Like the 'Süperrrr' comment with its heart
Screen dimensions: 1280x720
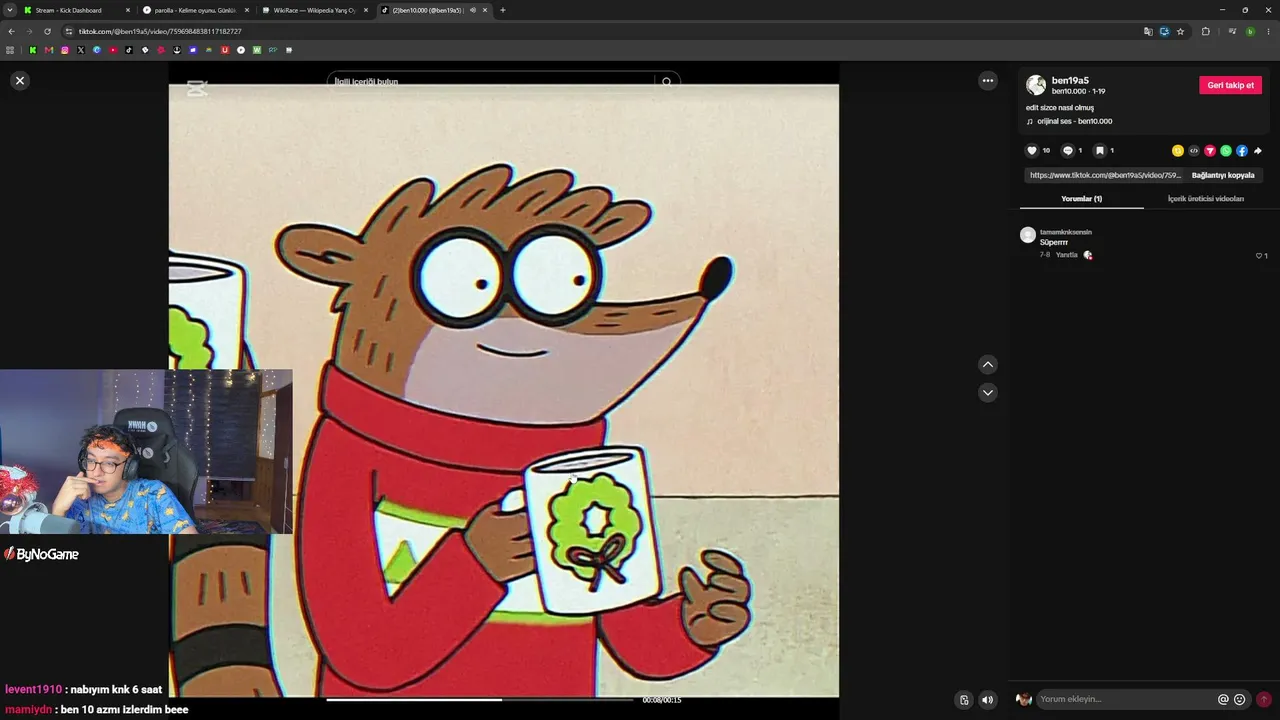[1259, 256]
